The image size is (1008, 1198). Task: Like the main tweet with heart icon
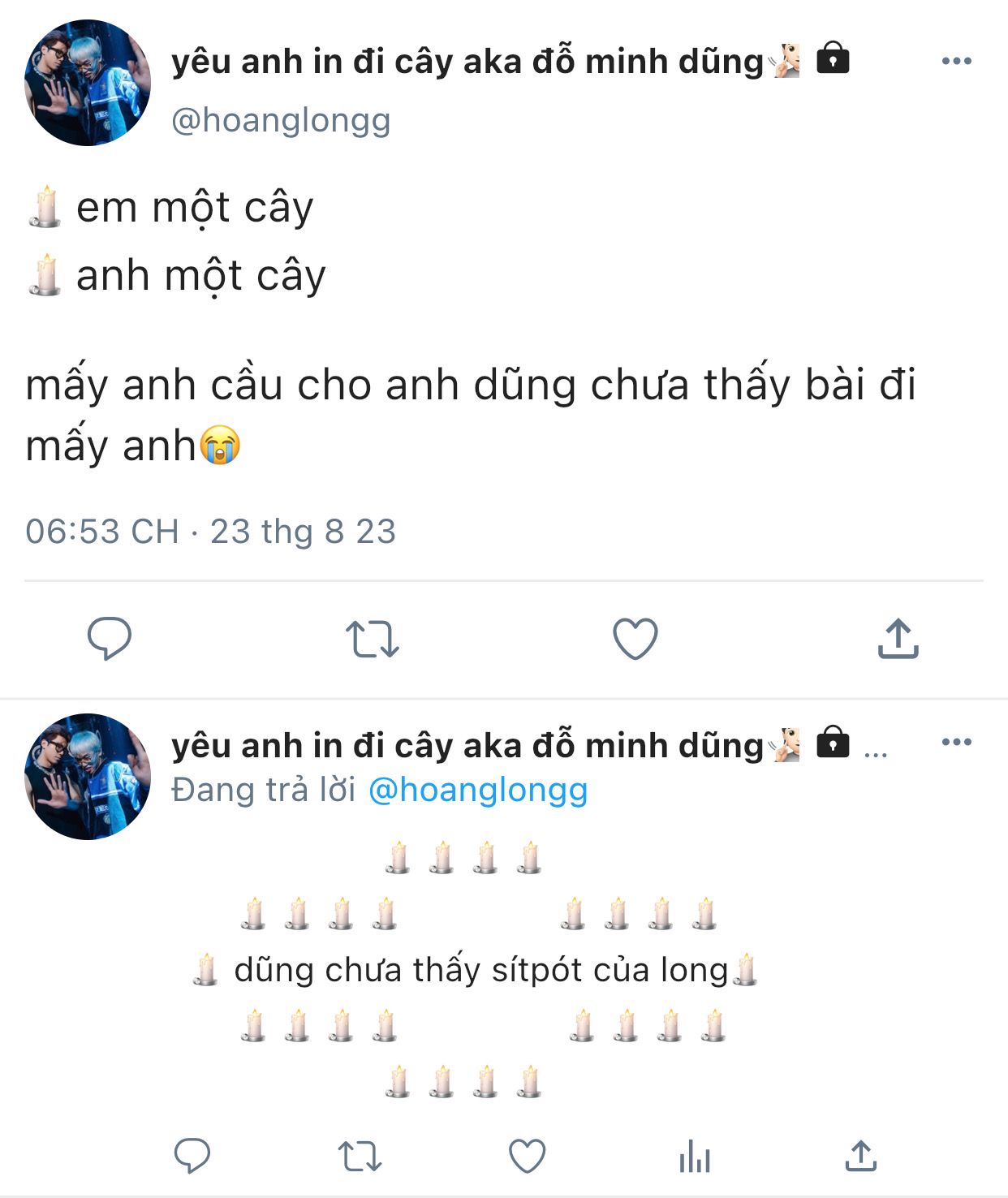point(635,639)
